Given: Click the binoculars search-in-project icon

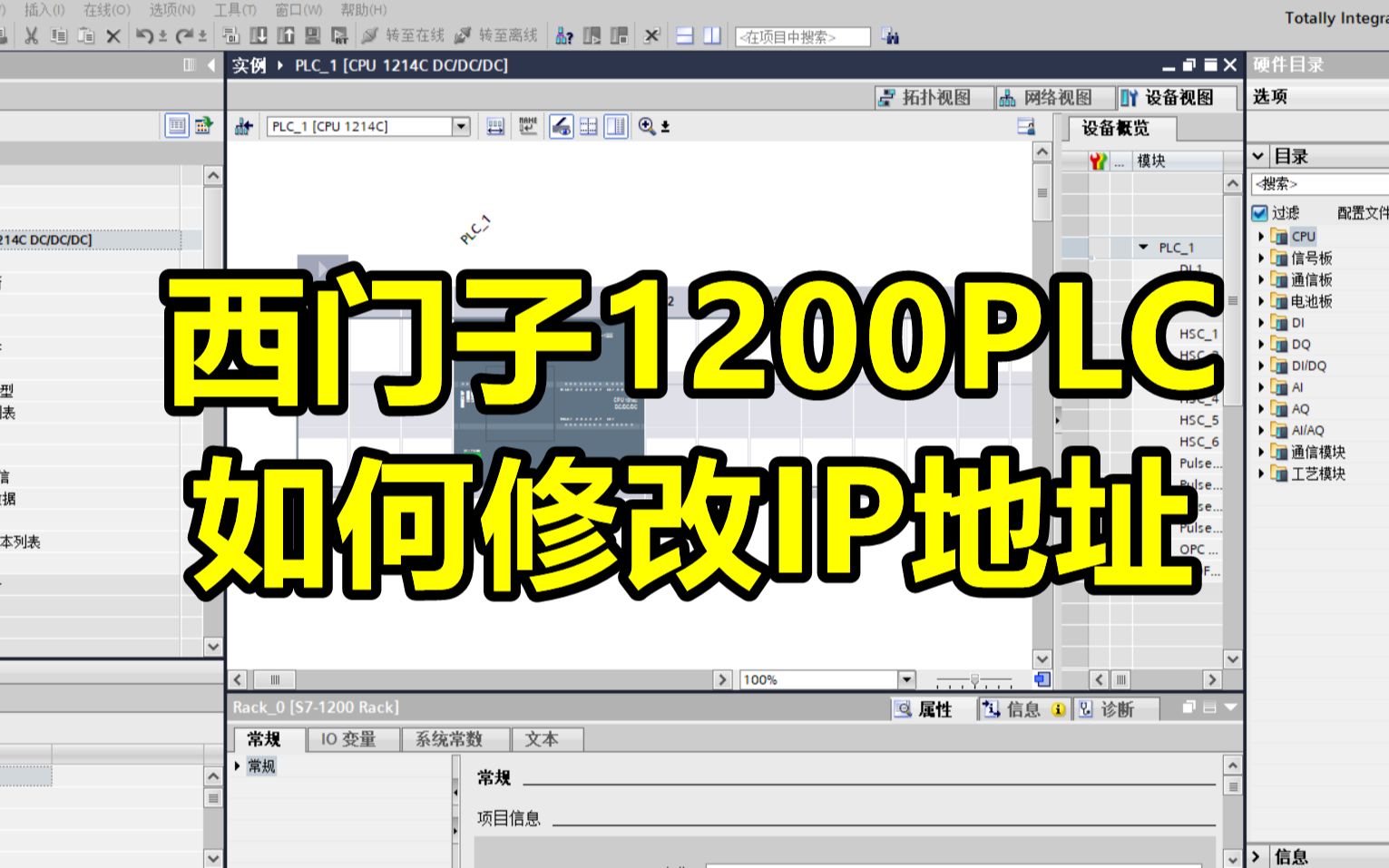Looking at the screenshot, I should click(x=891, y=36).
